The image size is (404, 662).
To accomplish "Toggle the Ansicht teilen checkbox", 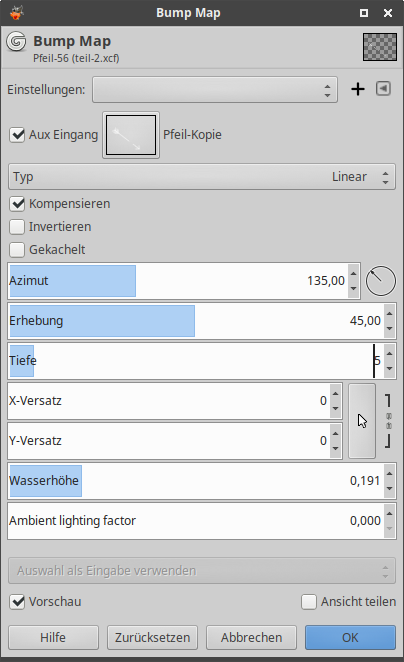I will 309,602.
